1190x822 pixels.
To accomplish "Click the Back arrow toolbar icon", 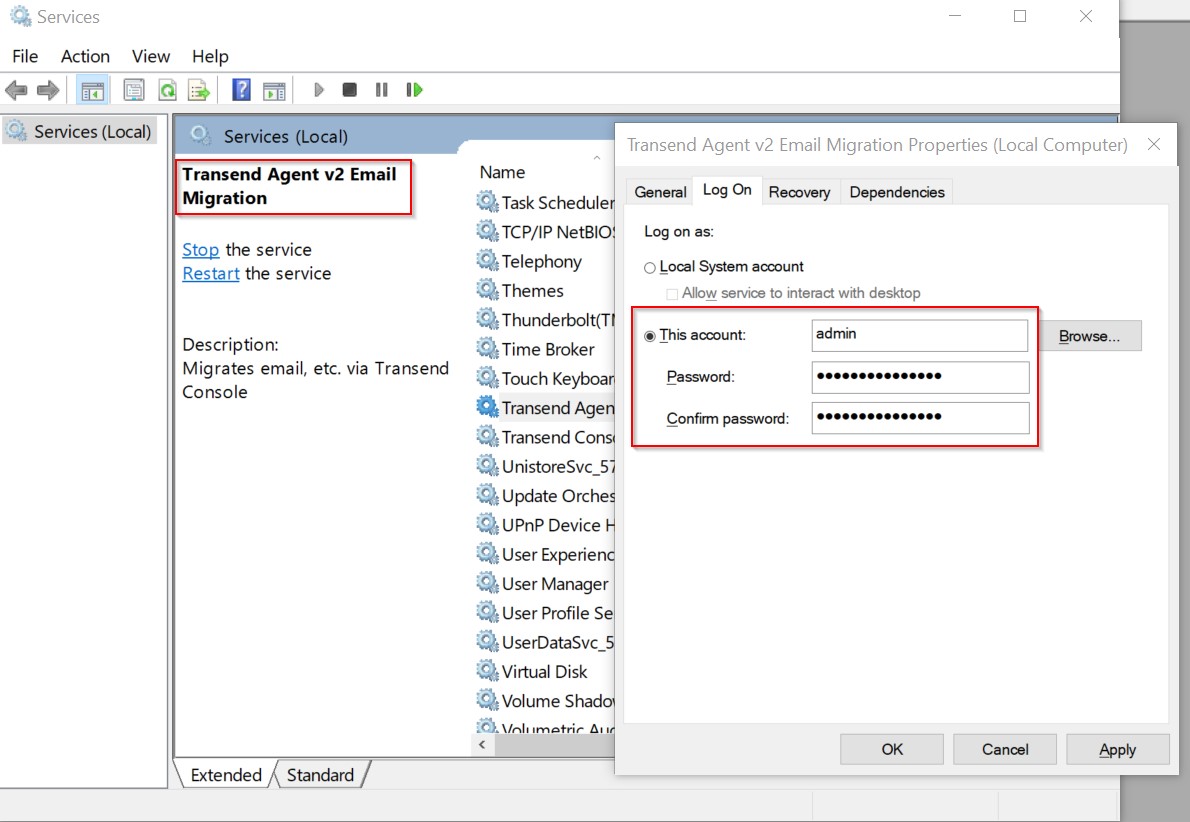I will [x=16, y=90].
